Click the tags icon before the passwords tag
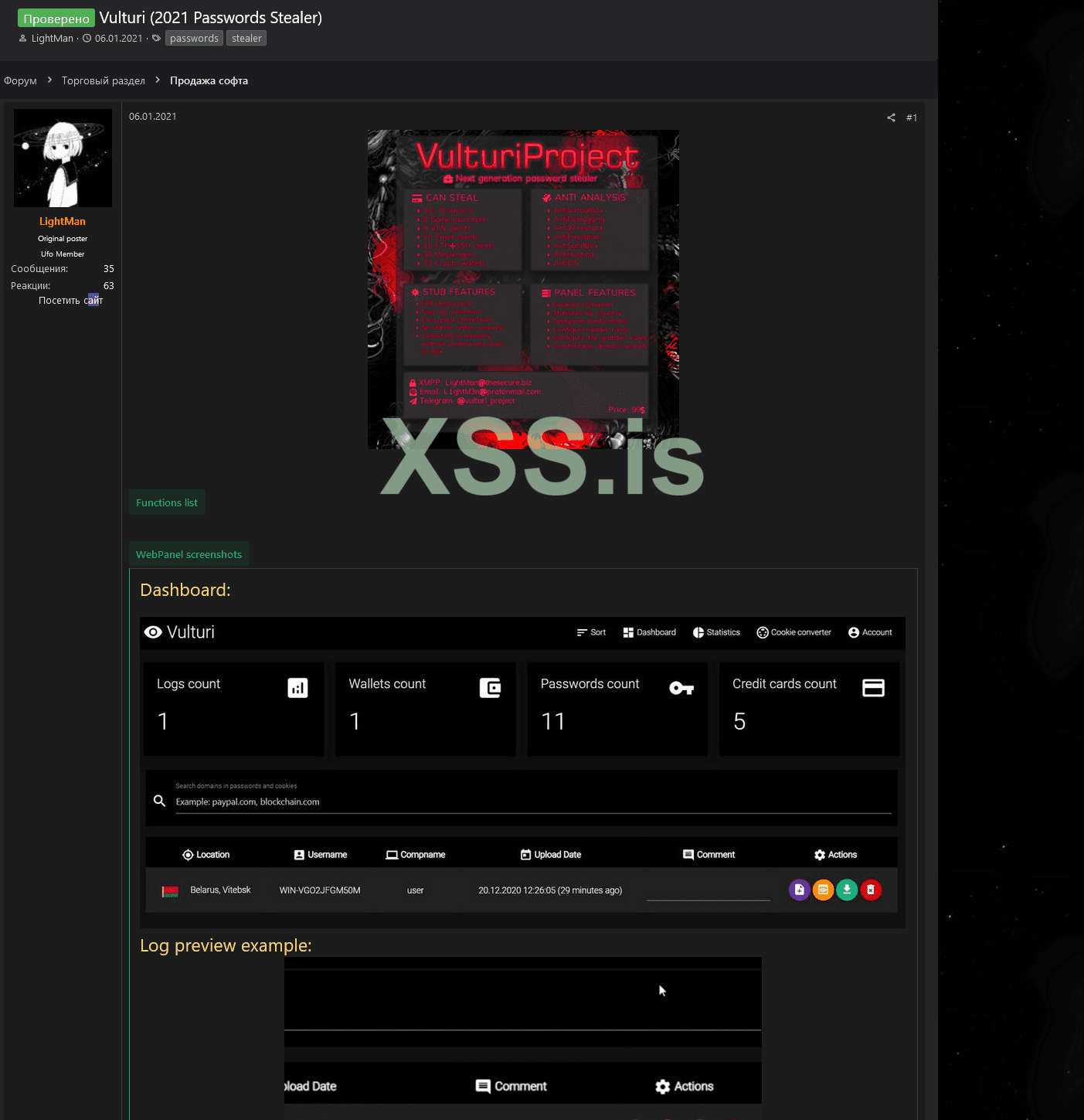The height and width of the screenshot is (1120, 1084). [x=156, y=38]
